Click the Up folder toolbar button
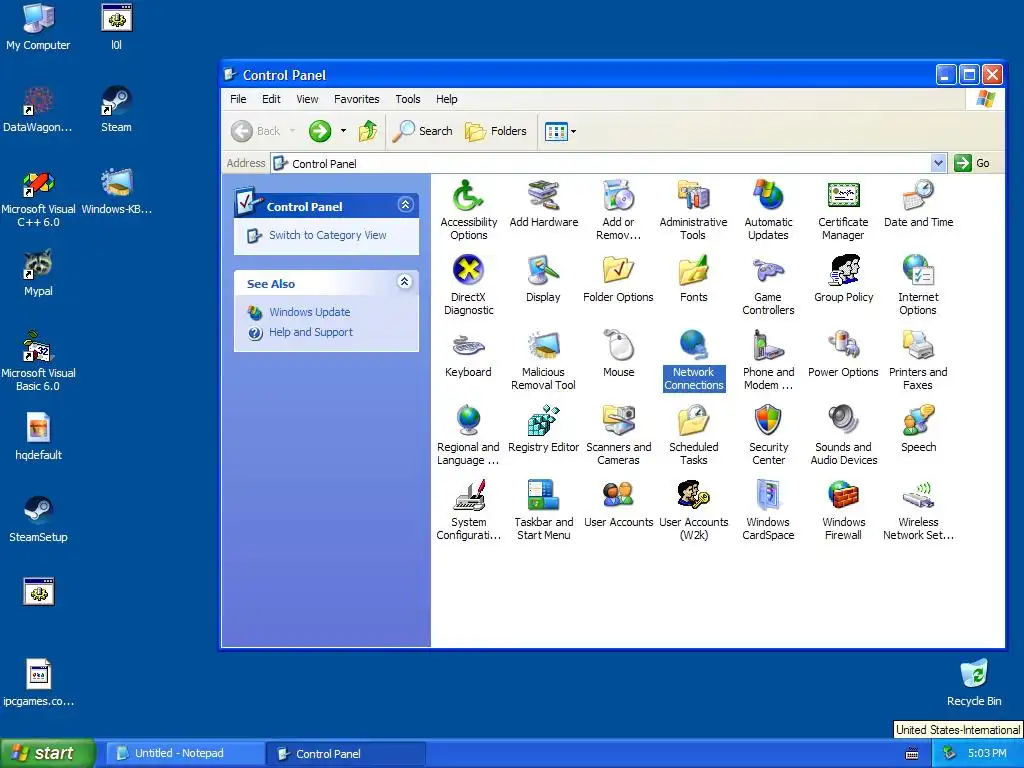 [368, 131]
